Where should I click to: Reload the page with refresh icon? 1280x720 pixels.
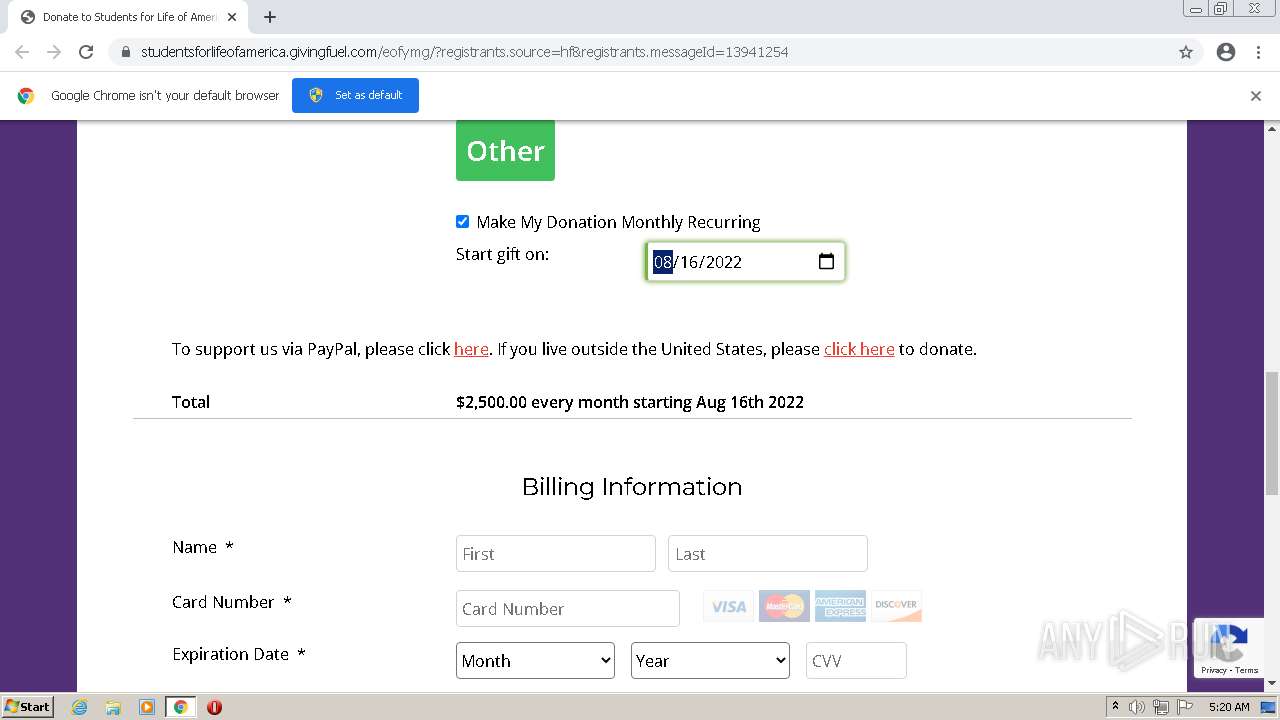pyautogui.click(x=86, y=52)
